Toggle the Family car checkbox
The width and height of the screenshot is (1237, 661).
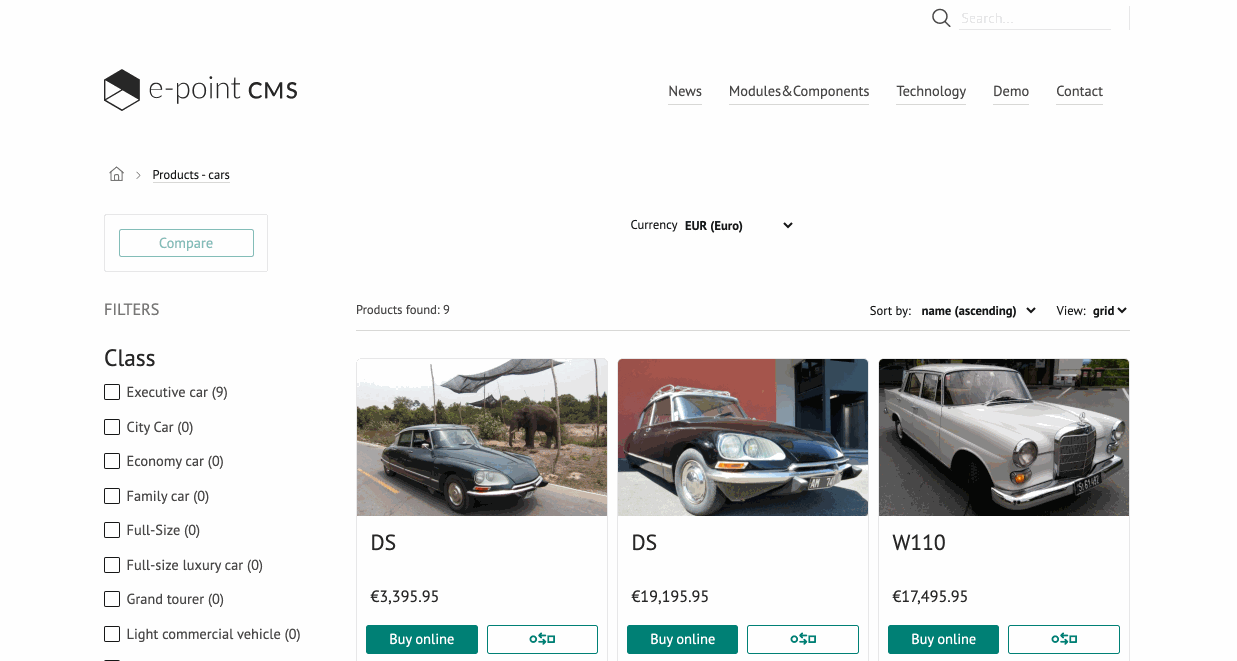[x=112, y=496]
